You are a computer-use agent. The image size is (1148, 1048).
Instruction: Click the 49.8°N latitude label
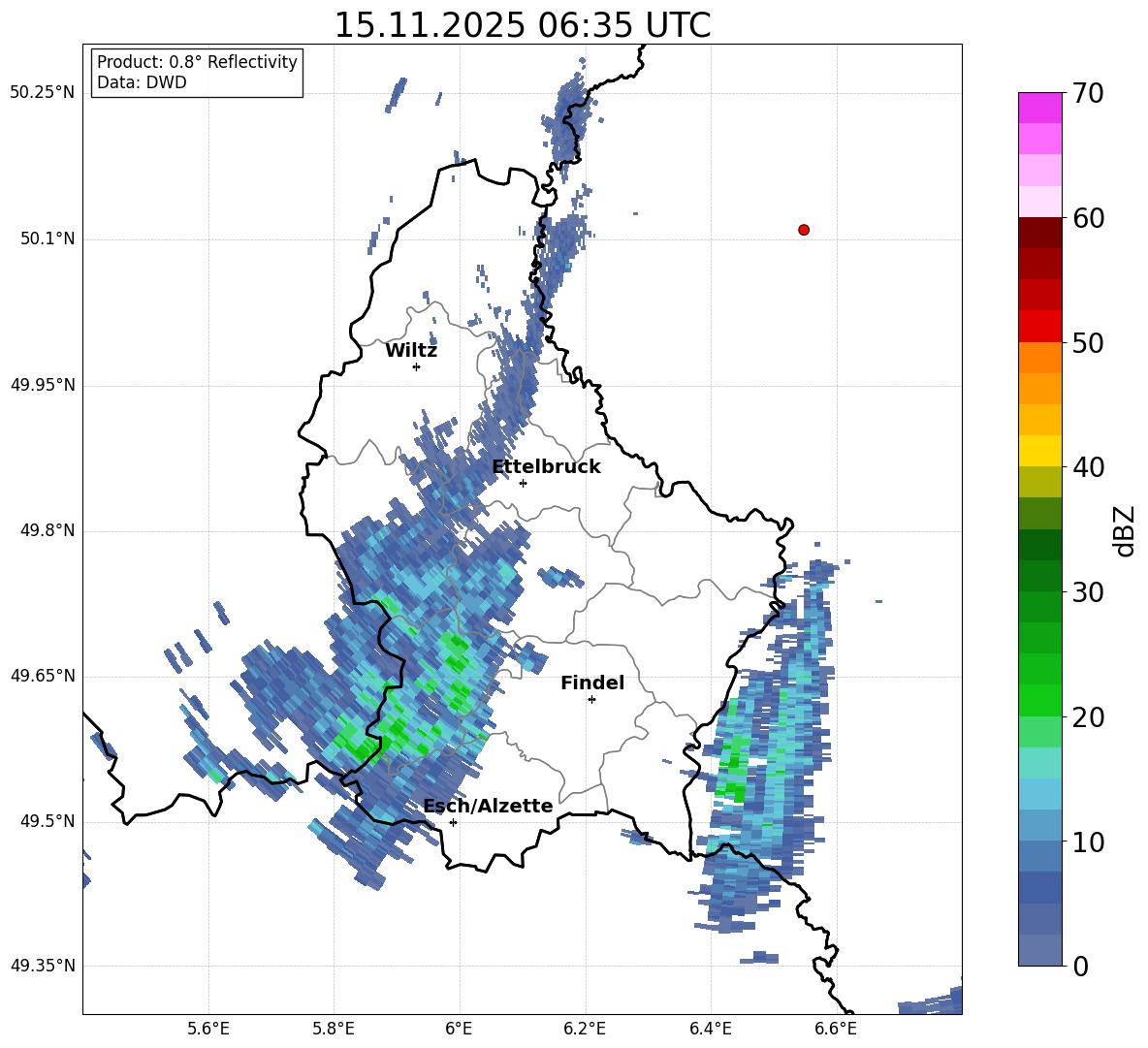point(47,530)
